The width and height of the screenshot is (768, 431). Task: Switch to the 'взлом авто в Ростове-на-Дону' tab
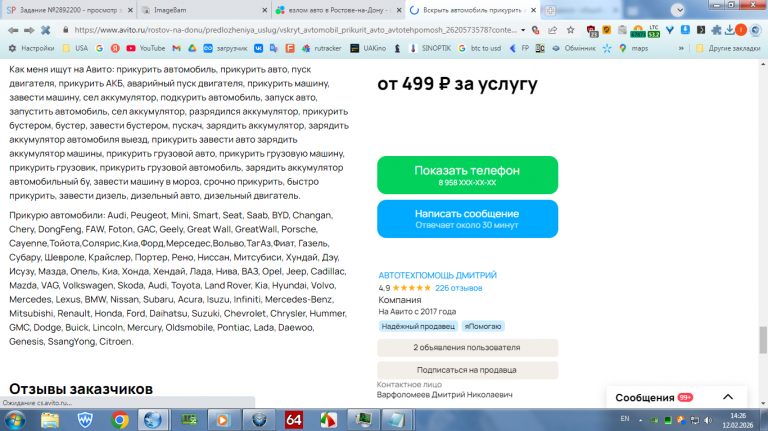coord(338,10)
